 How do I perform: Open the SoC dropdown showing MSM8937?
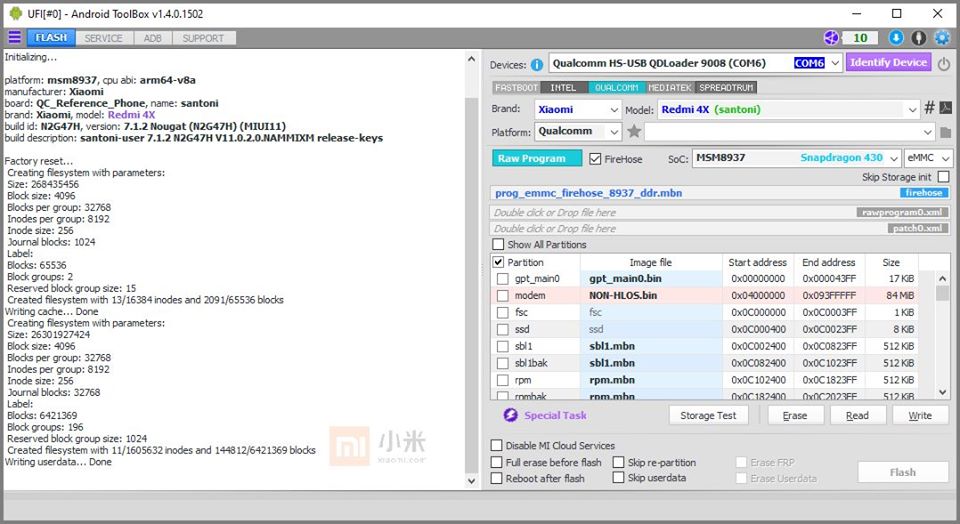pos(796,158)
